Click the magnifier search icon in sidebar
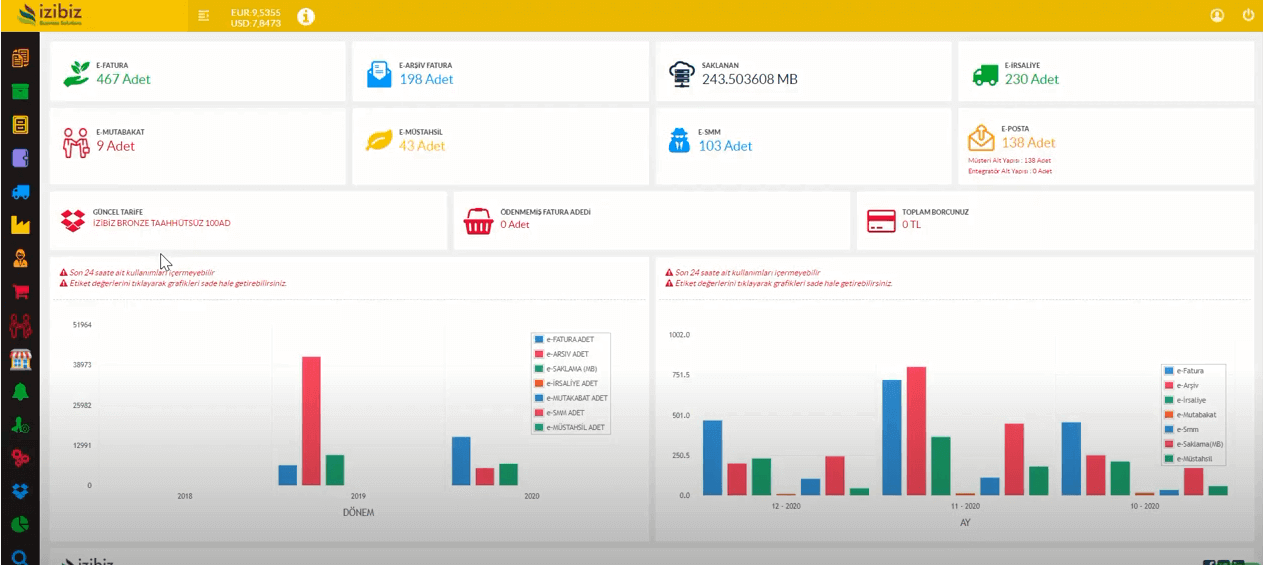The height and width of the screenshot is (565, 1263). coord(20,557)
